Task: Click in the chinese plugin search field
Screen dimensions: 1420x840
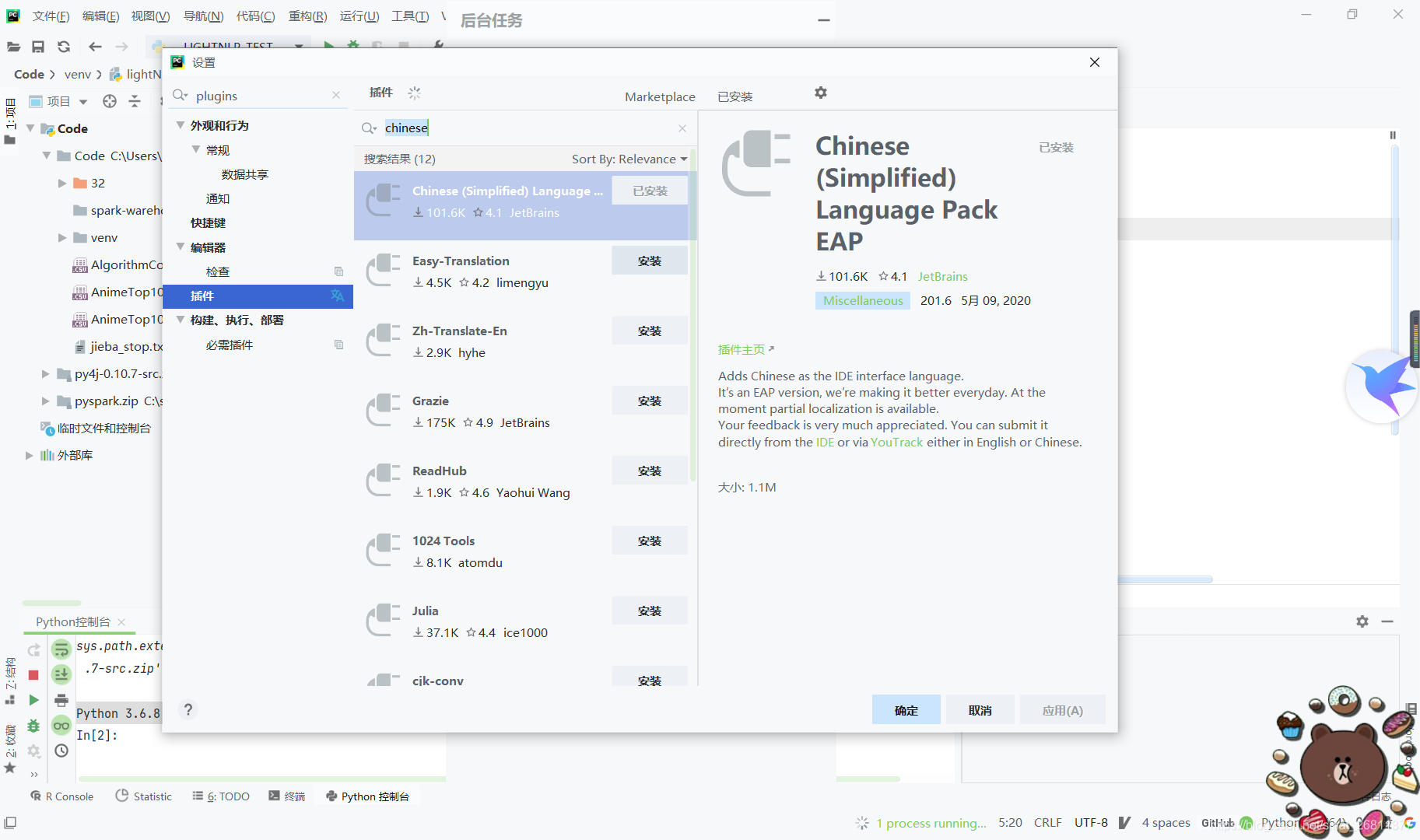Action: (x=524, y=128)
